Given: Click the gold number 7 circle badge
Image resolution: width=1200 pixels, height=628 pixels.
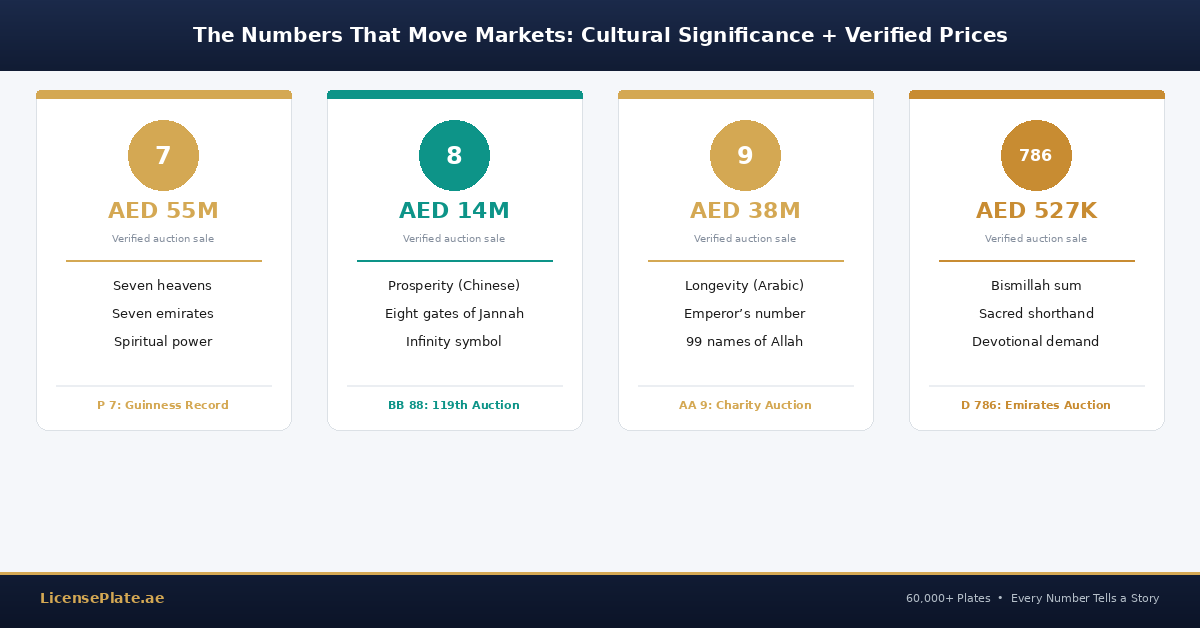Looking at the screenshot, I should 163,156.
